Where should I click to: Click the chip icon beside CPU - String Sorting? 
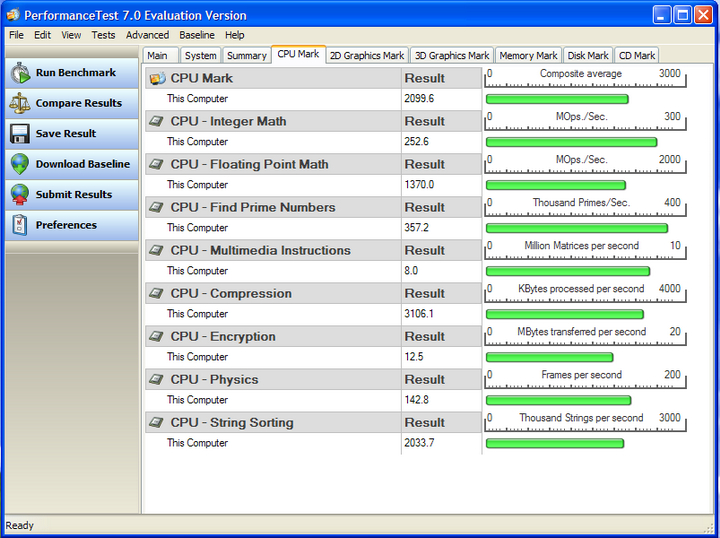click(156, 423)
